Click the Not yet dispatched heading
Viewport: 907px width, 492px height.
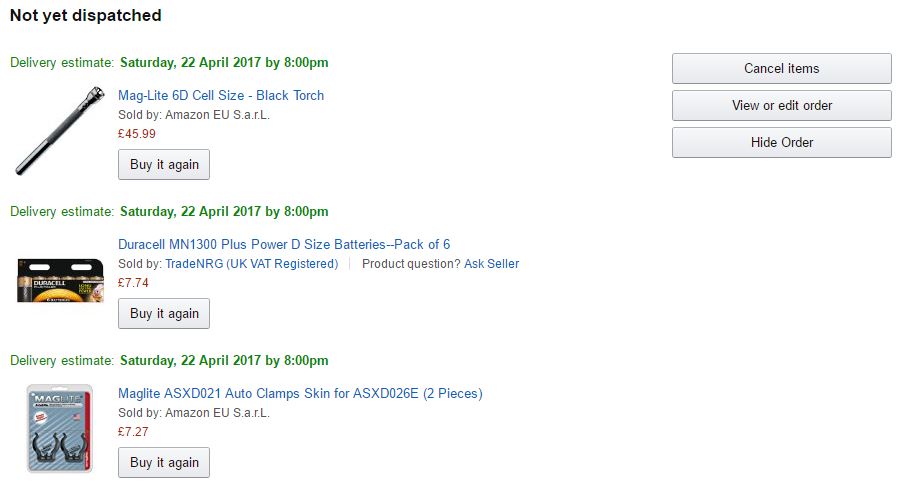86,16
